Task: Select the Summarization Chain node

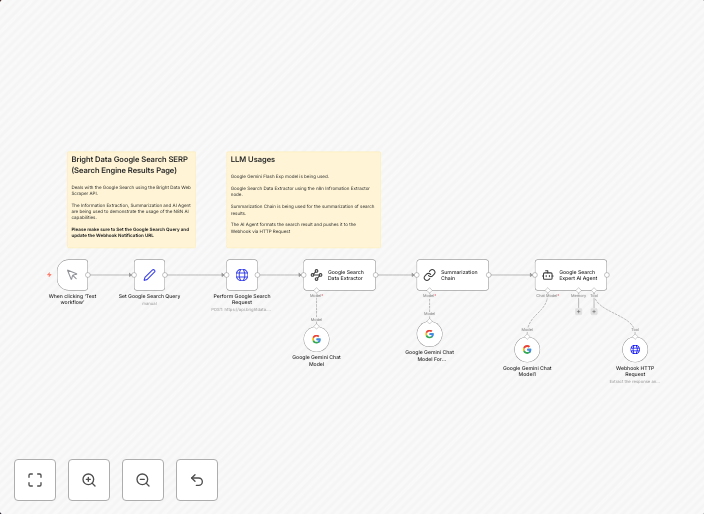Action: [452, 275]
